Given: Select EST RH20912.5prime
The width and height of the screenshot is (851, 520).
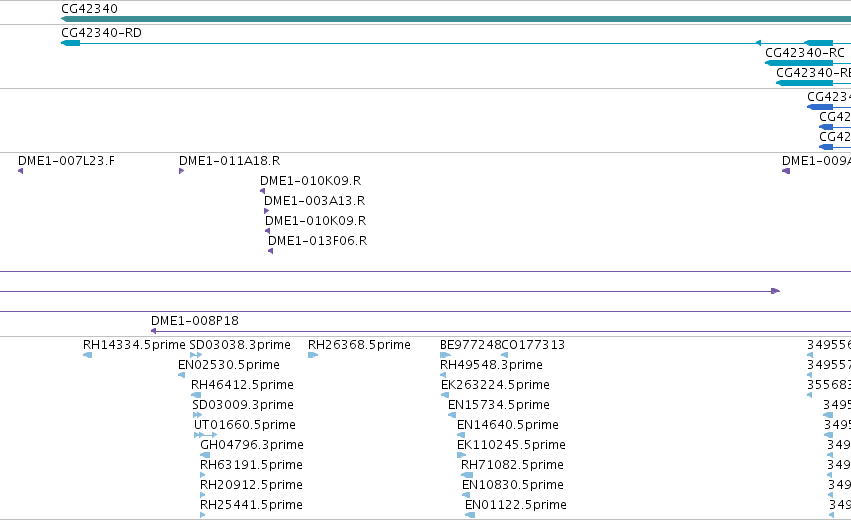Looking at the screenshot, I should coord(251,485).
